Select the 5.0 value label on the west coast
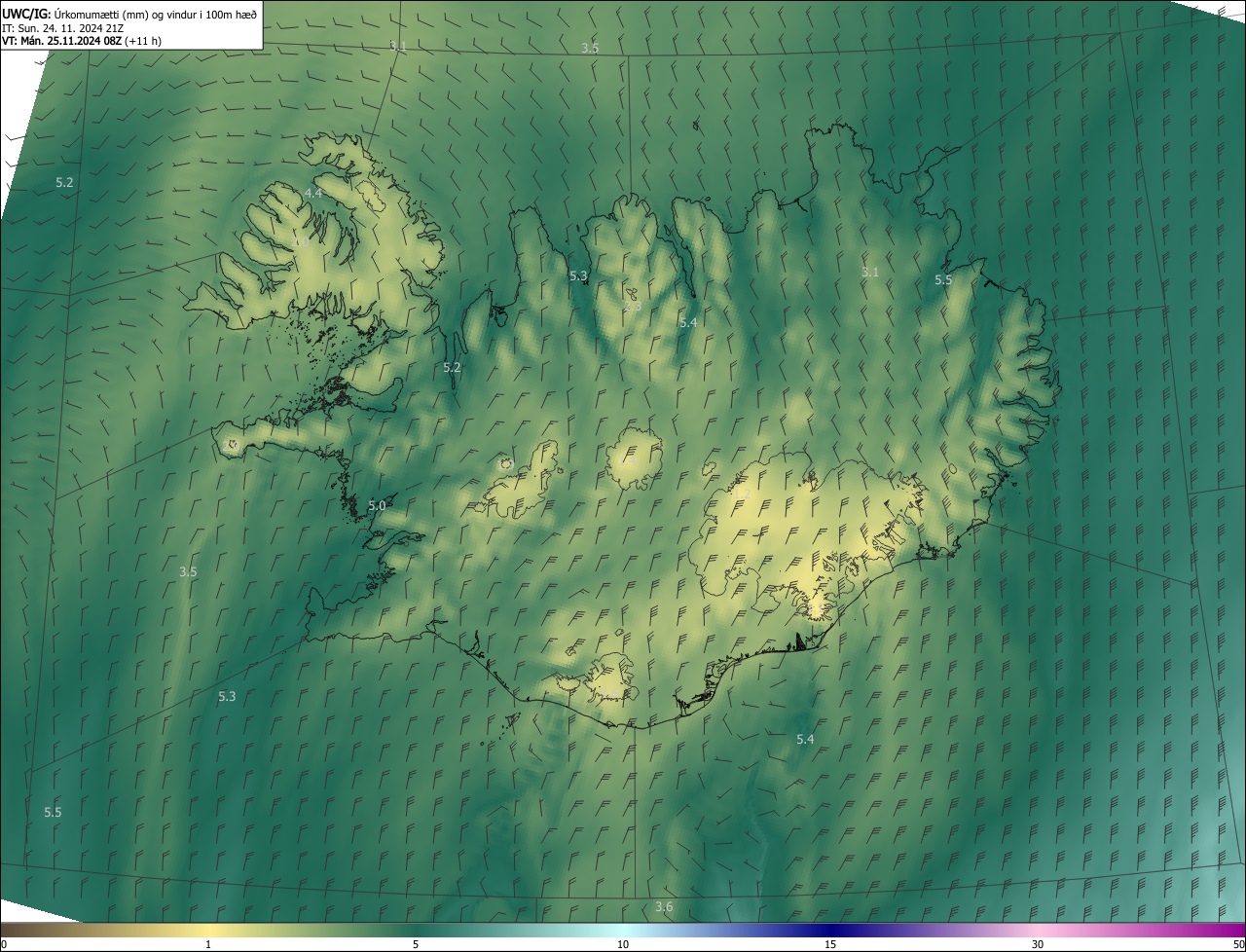 click(377, 506)
